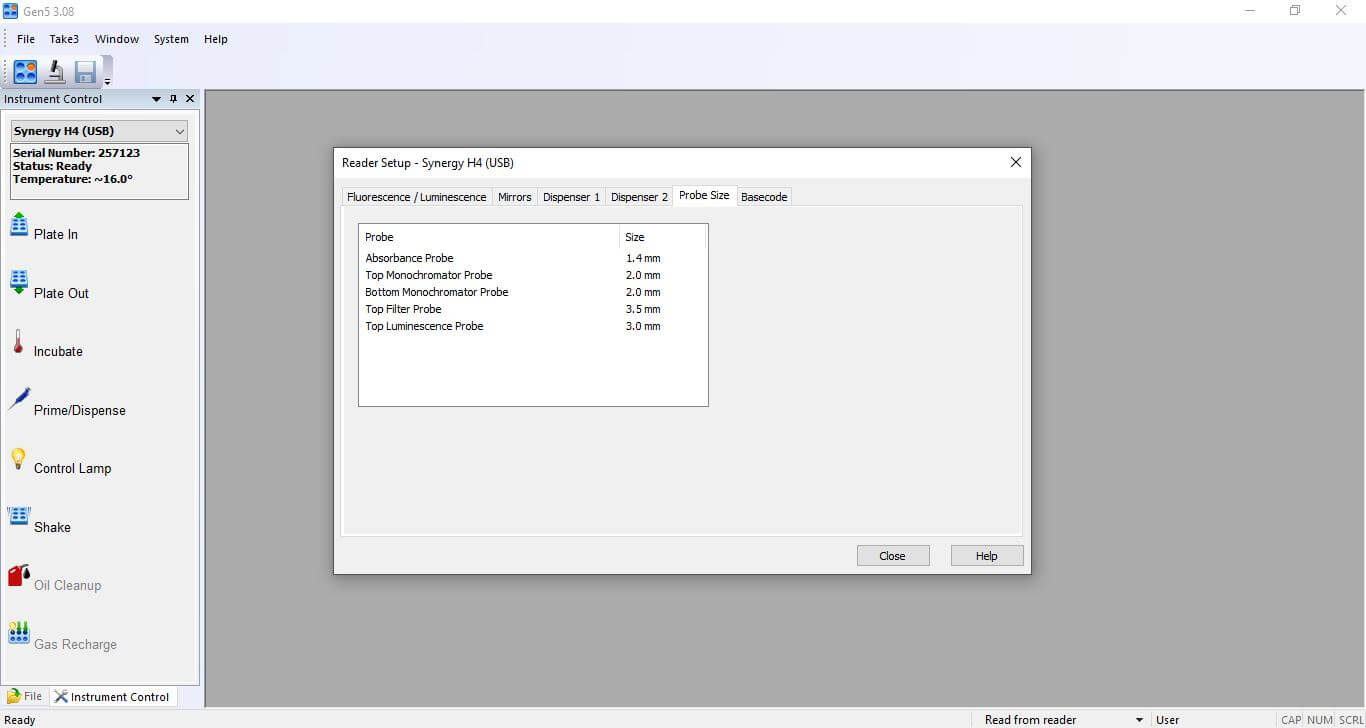Open the Incubate thermometer control

coord(18,342)
